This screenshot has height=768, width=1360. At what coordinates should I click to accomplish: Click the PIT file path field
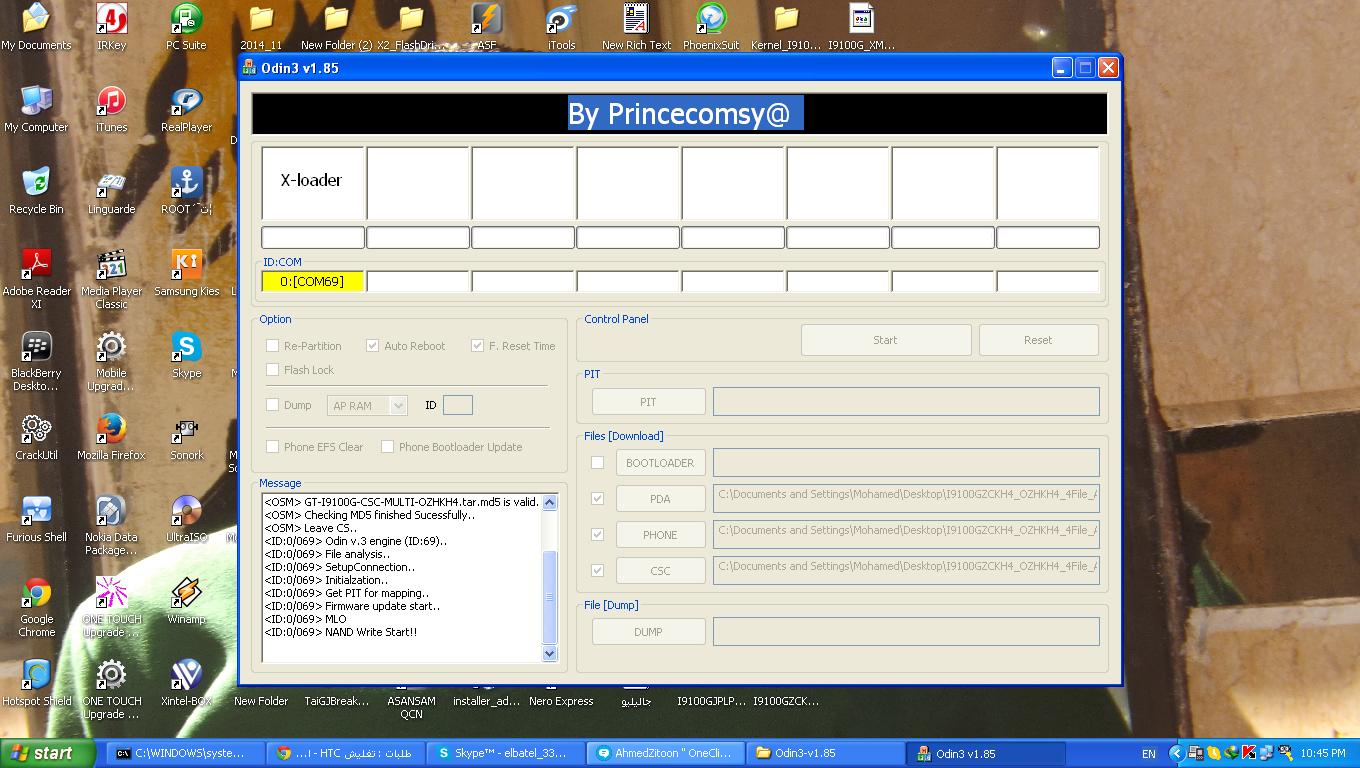906,402
